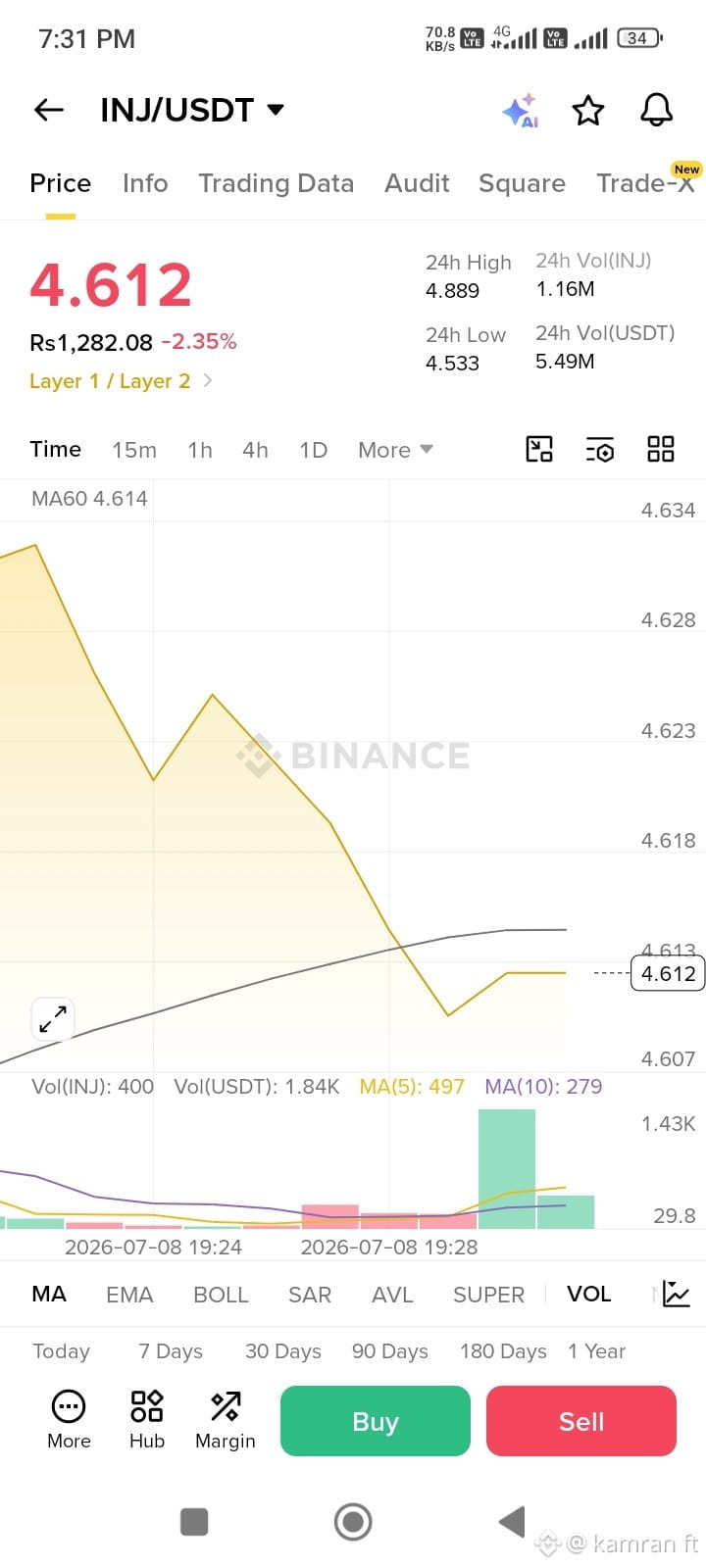
Task: Select the 15m timeframe
Action: click(x=134, y=450)
